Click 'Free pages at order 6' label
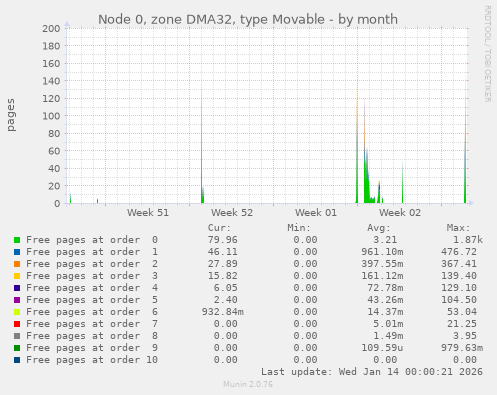Screen dimensions: 497x395 pyautogui.click(x=92, y=312)
